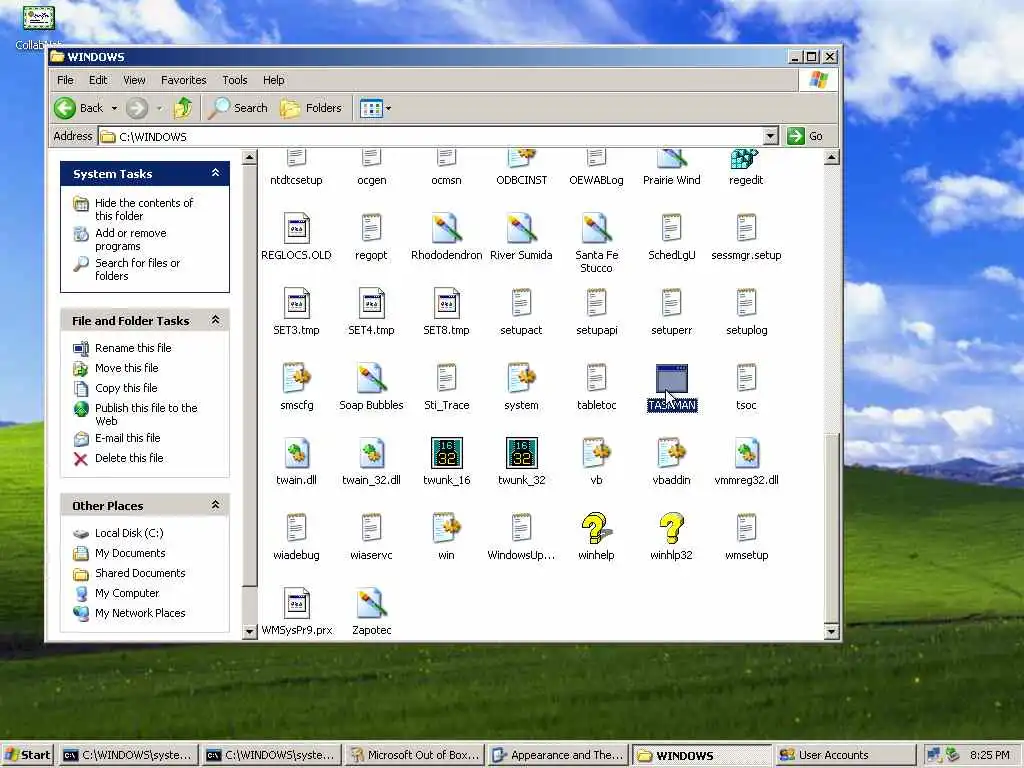Select the TASKMAN application icon

671,379
